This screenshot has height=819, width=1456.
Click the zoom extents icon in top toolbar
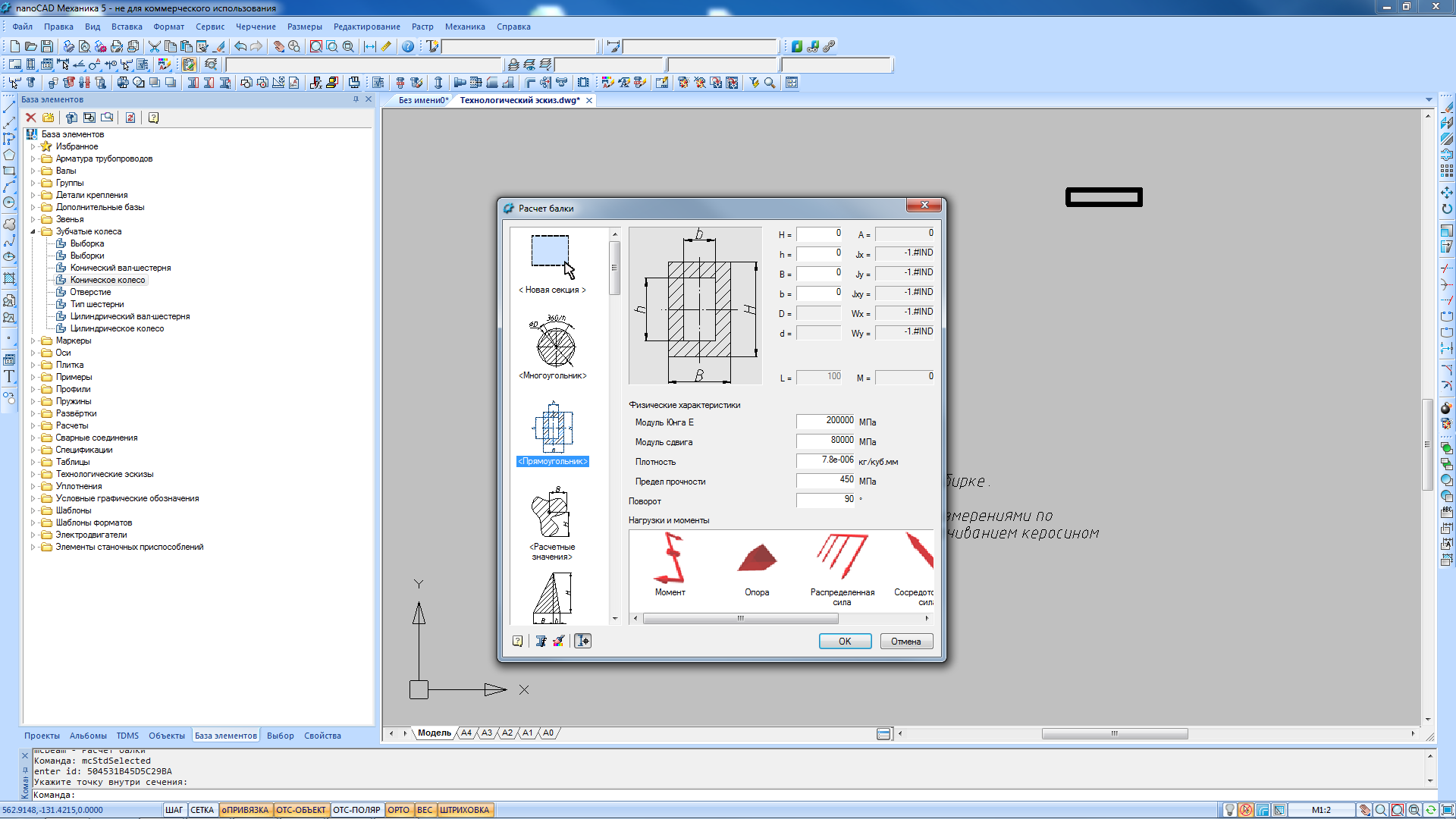316,46
